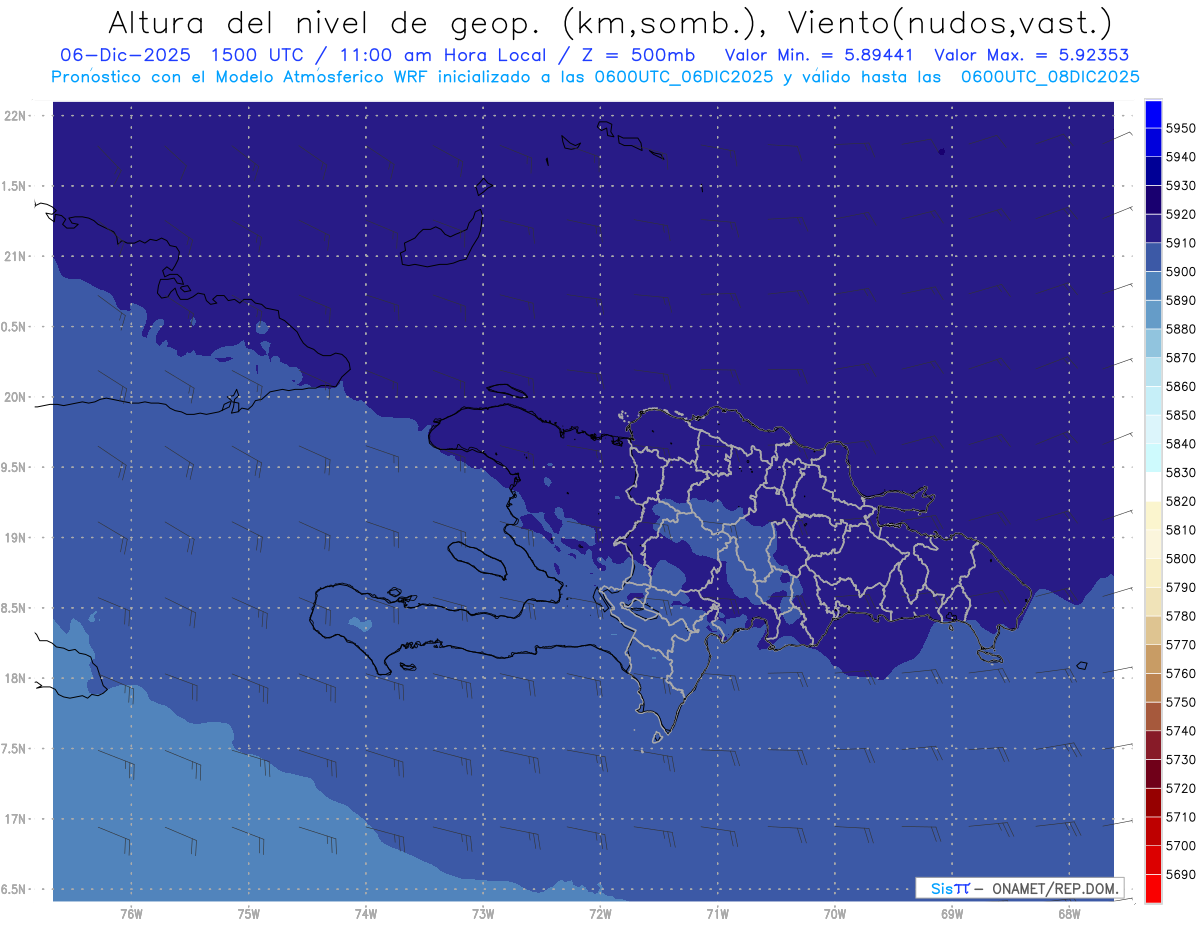Screen dimensions: 1200x927
Task: Click the "69W" longitude label
Action: pos(952,915)
